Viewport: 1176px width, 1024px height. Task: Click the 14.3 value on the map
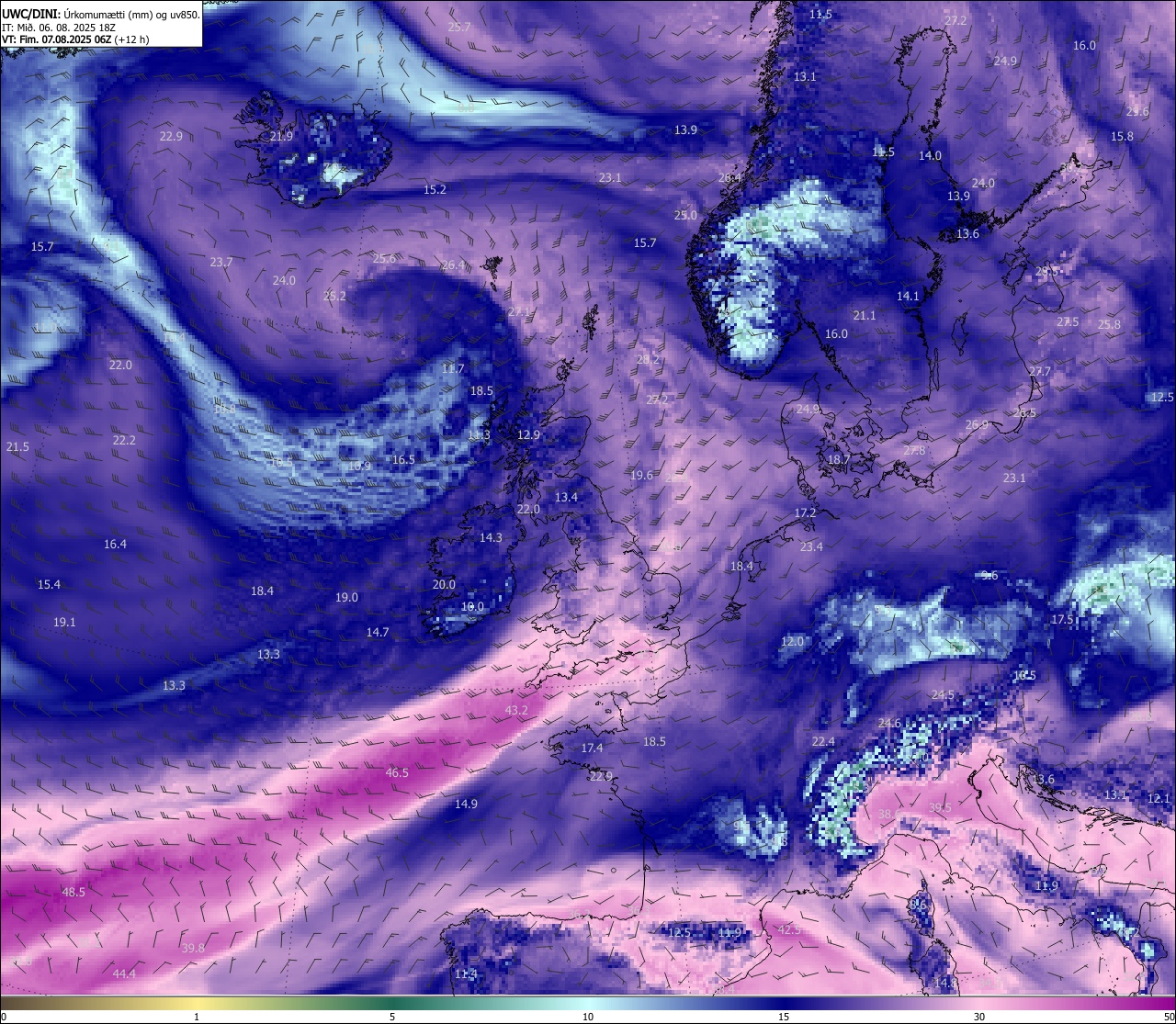tap(491, 537)
